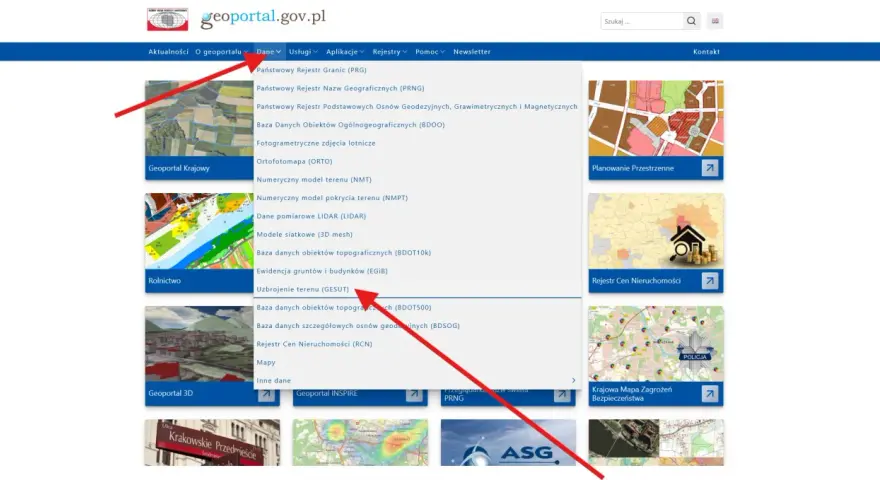Open the Aktualności menu item
This screenshot has width=880, height=480.
[x=168, y=52]
